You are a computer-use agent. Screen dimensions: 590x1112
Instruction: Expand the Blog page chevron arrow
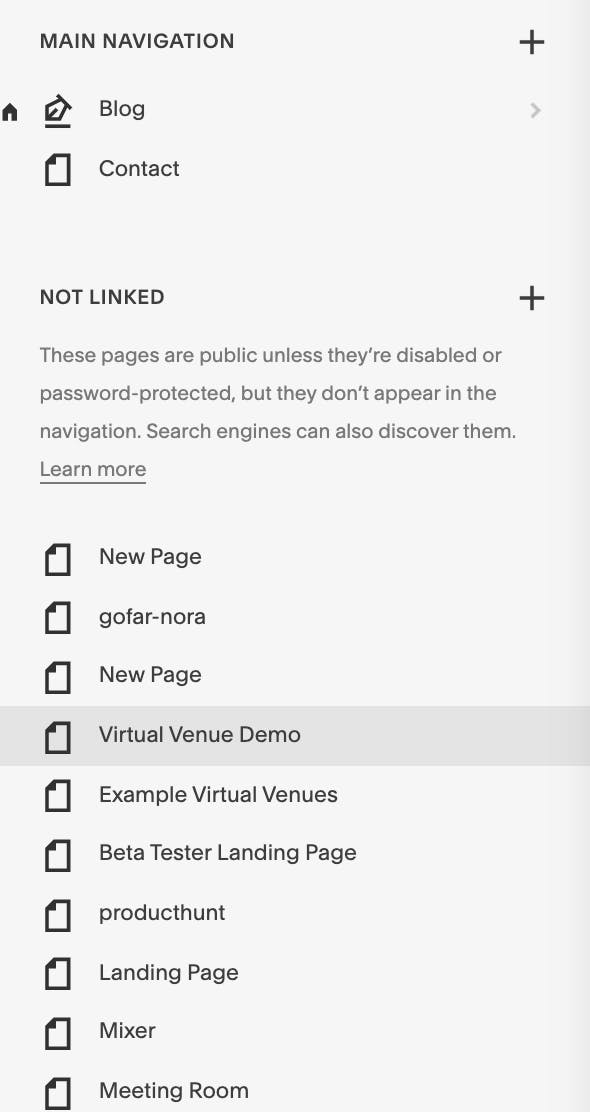tap(535, 110)
